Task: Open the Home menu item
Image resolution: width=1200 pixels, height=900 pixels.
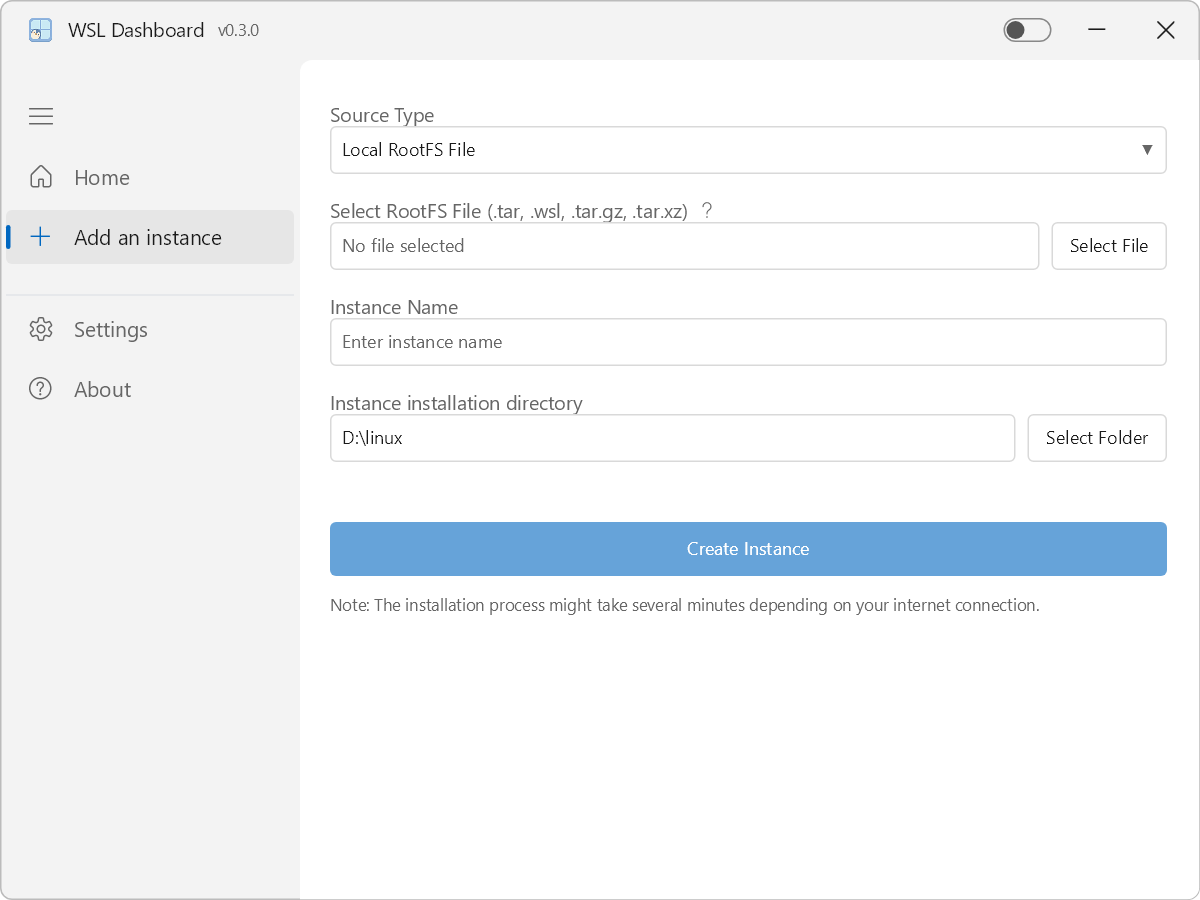Action: (x=102, y=177)
